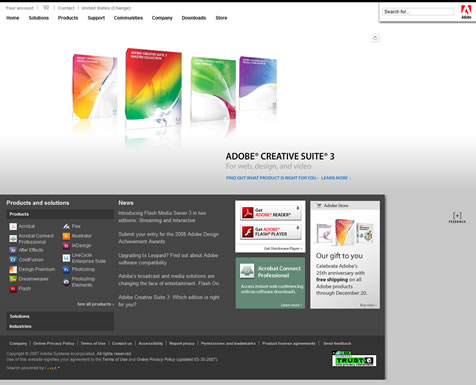Select the purple Creative Suite box

coord(258,83)
